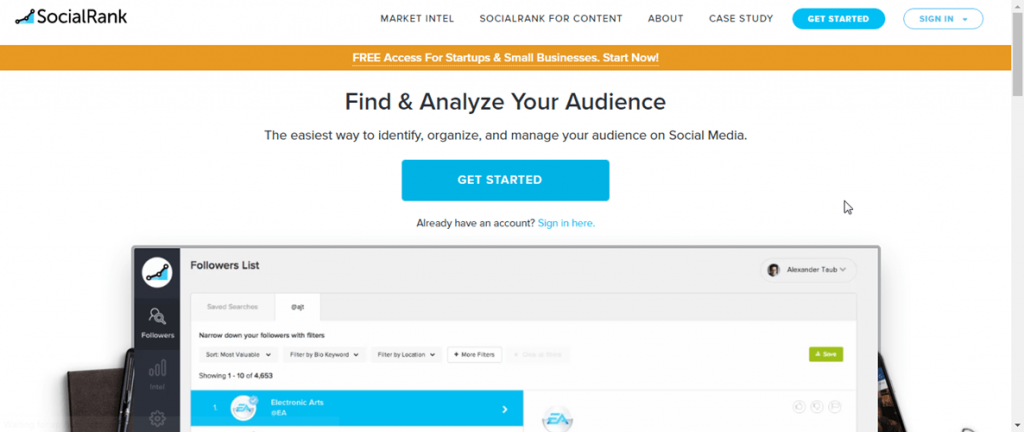Open the settings gear sidebar icon
This screenshot has height=432, width=1024.
pos(157,418)
